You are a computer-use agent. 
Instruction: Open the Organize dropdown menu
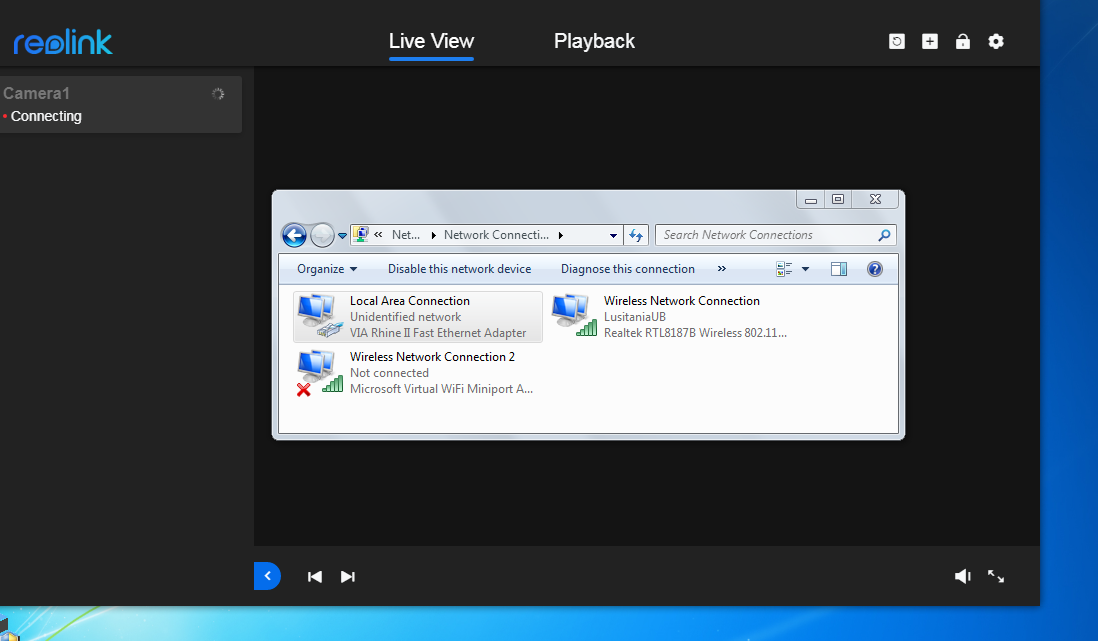(327, 269)
